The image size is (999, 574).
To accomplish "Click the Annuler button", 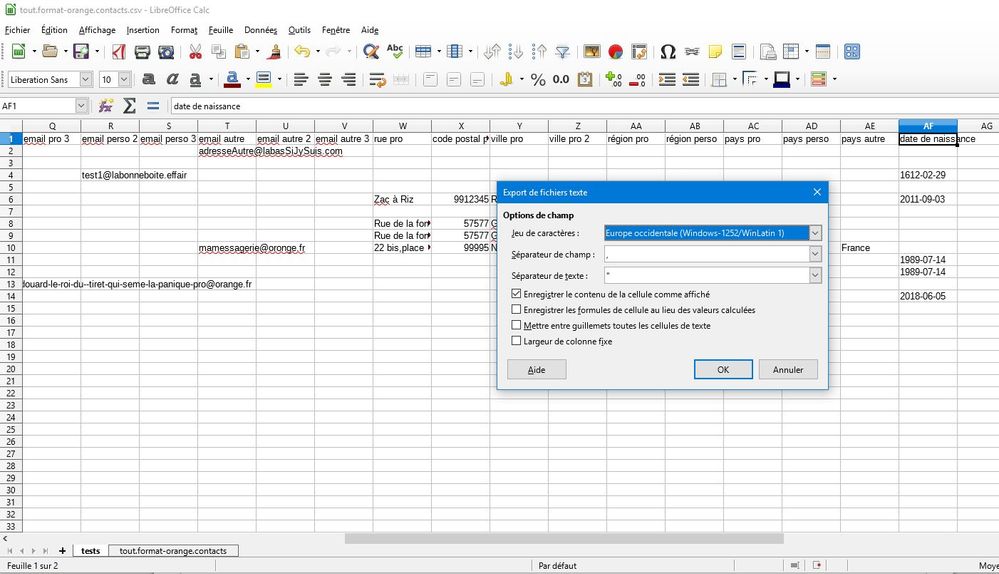I will click(x=787, y=369).
